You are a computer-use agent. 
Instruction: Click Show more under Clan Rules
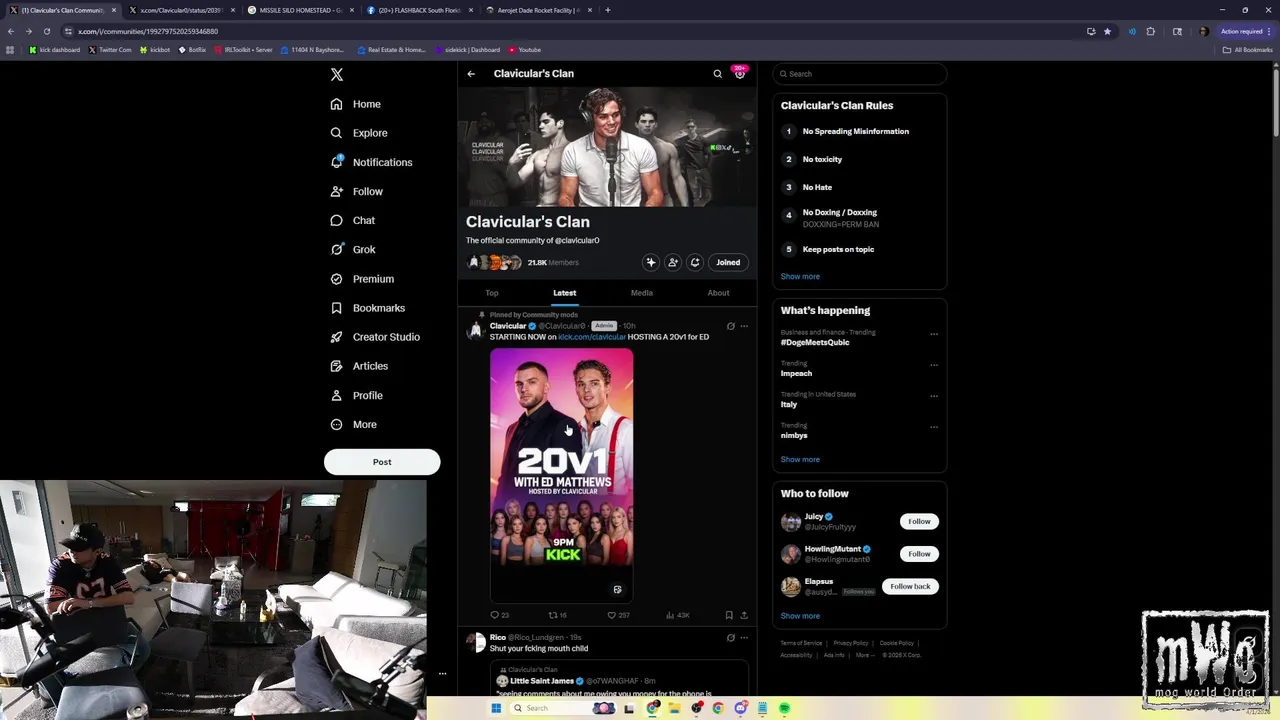(800, 276)
